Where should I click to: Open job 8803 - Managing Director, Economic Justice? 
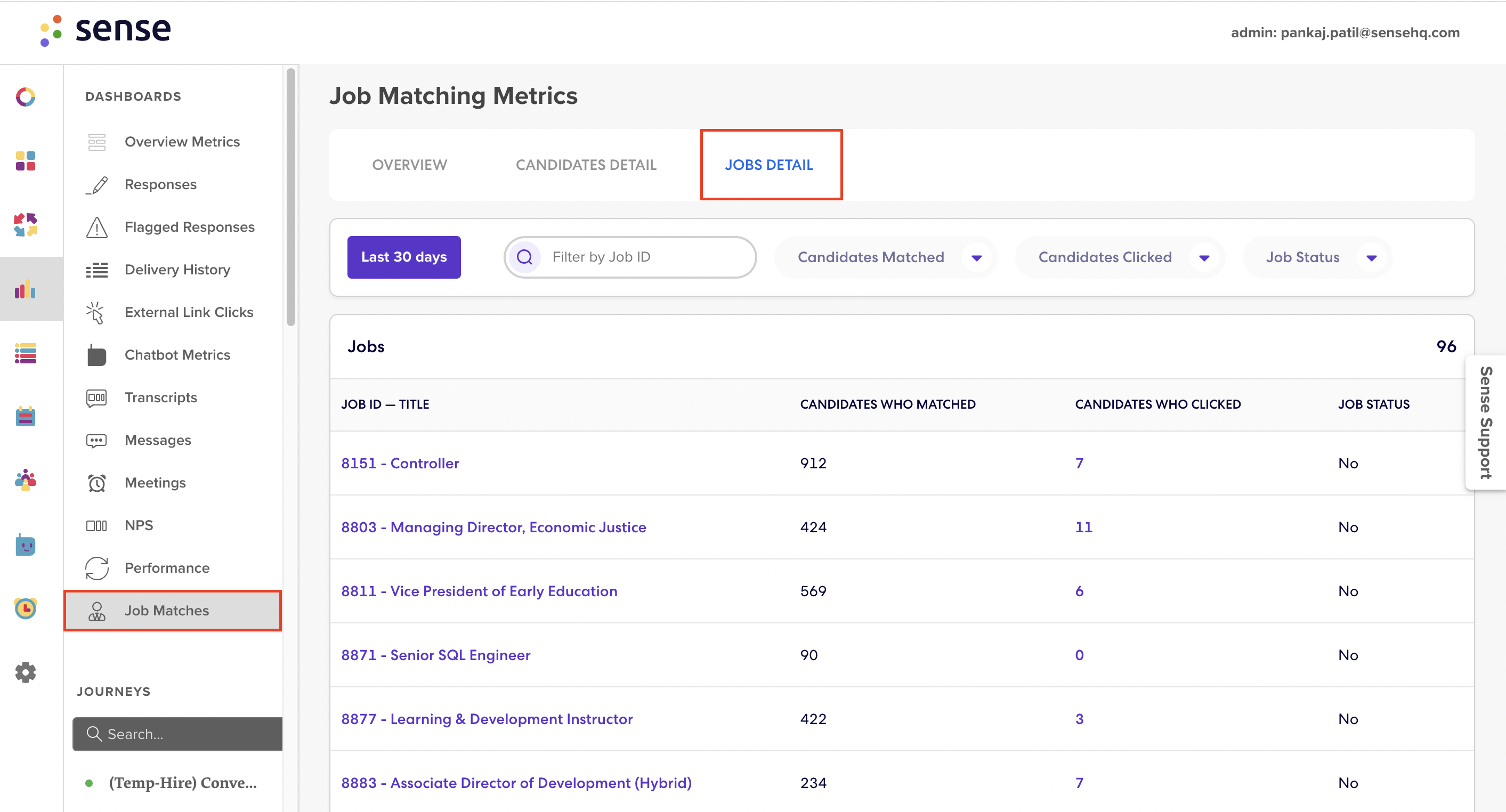[x=494, y=527]
